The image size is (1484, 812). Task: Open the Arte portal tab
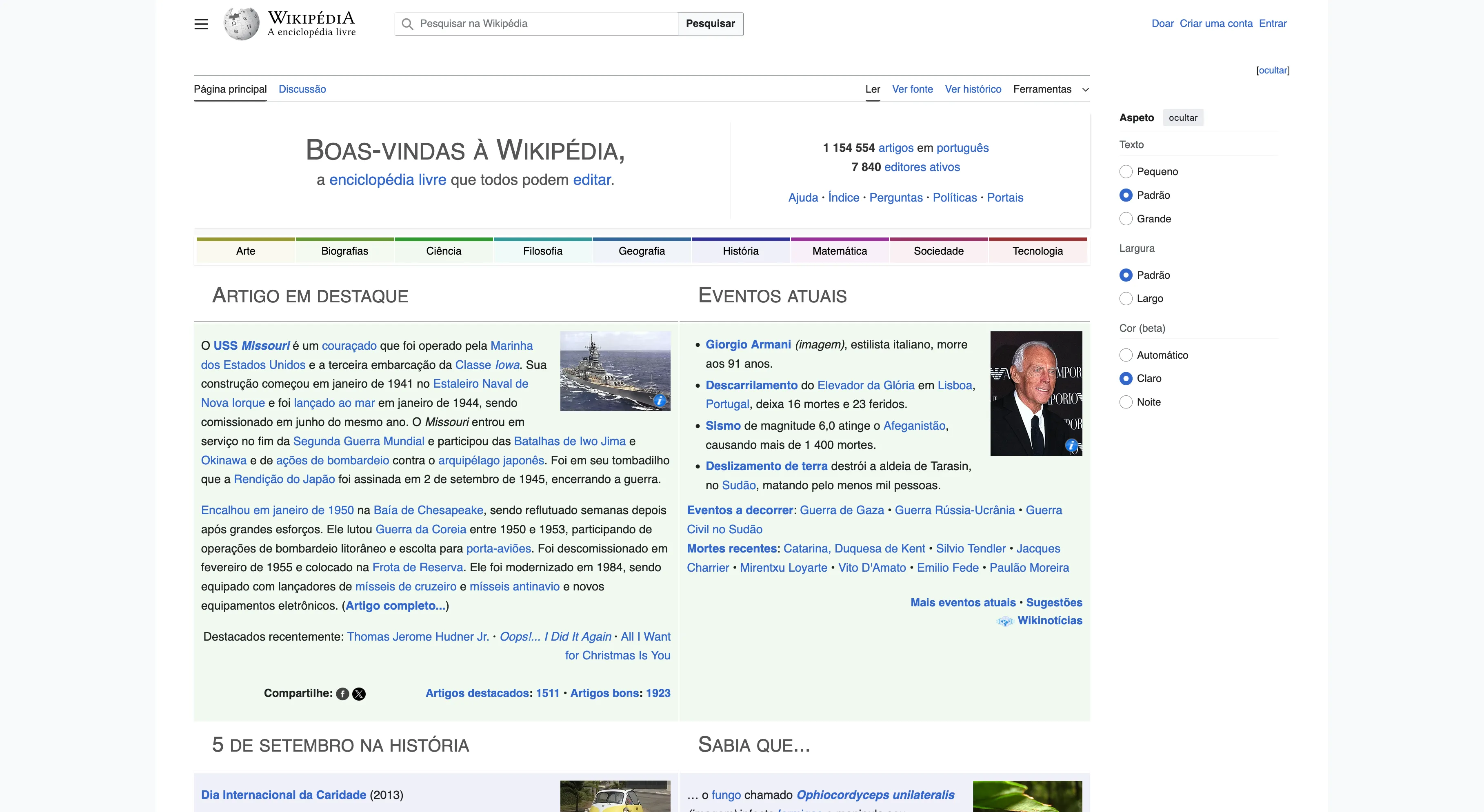pyautogui.click(x=245, y=251)
